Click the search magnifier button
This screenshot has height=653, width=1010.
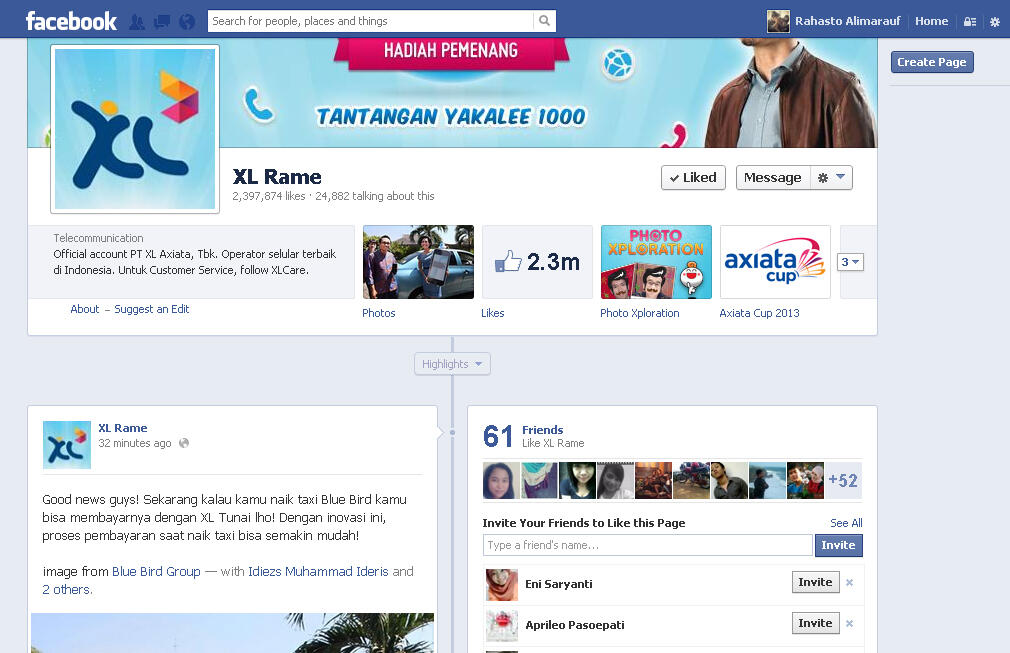pos(544,21)
